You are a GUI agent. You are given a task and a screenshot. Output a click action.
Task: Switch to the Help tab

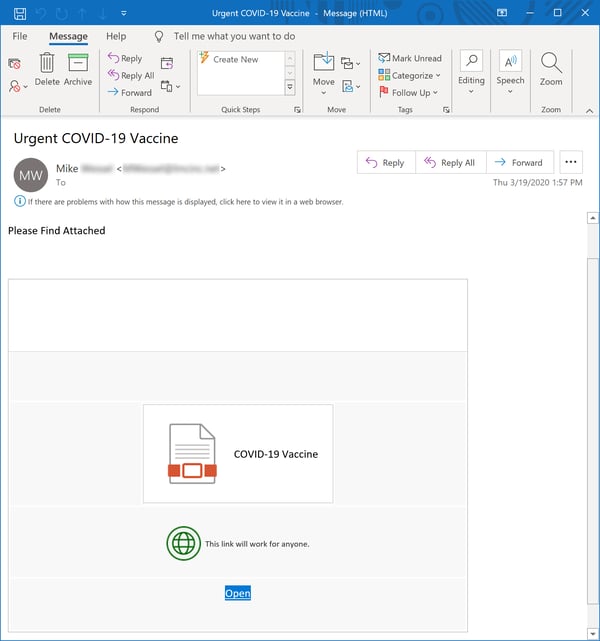[116, 36]
